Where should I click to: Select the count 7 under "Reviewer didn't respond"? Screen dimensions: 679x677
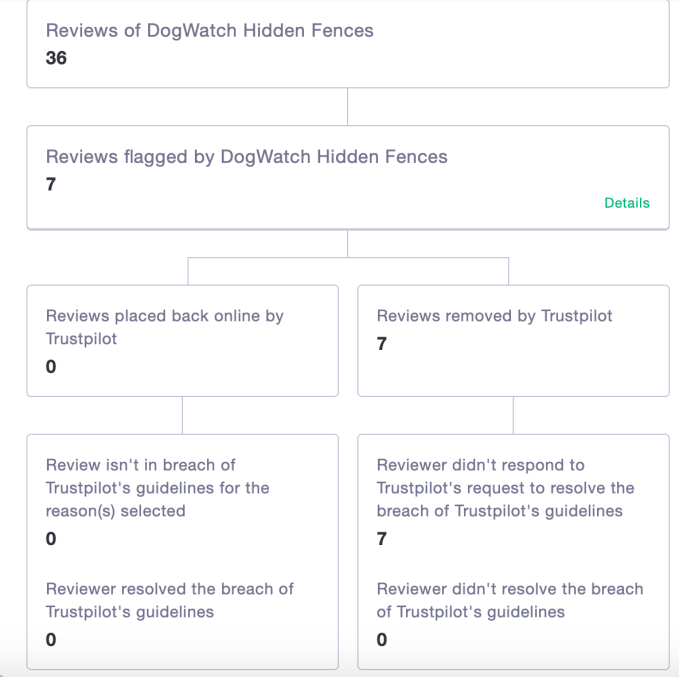(382, 539)
